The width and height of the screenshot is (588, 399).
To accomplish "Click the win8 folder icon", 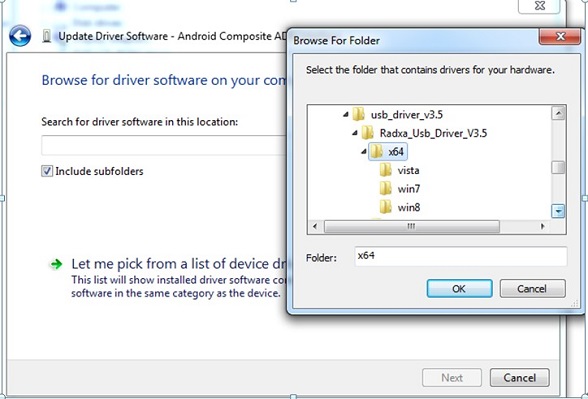I will coord(386,207).
